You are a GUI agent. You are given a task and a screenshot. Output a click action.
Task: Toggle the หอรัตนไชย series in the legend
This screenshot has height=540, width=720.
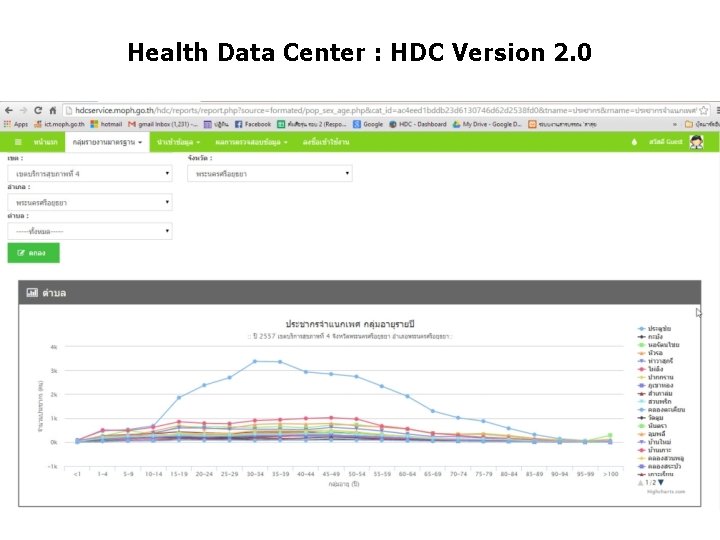[658, 344]
